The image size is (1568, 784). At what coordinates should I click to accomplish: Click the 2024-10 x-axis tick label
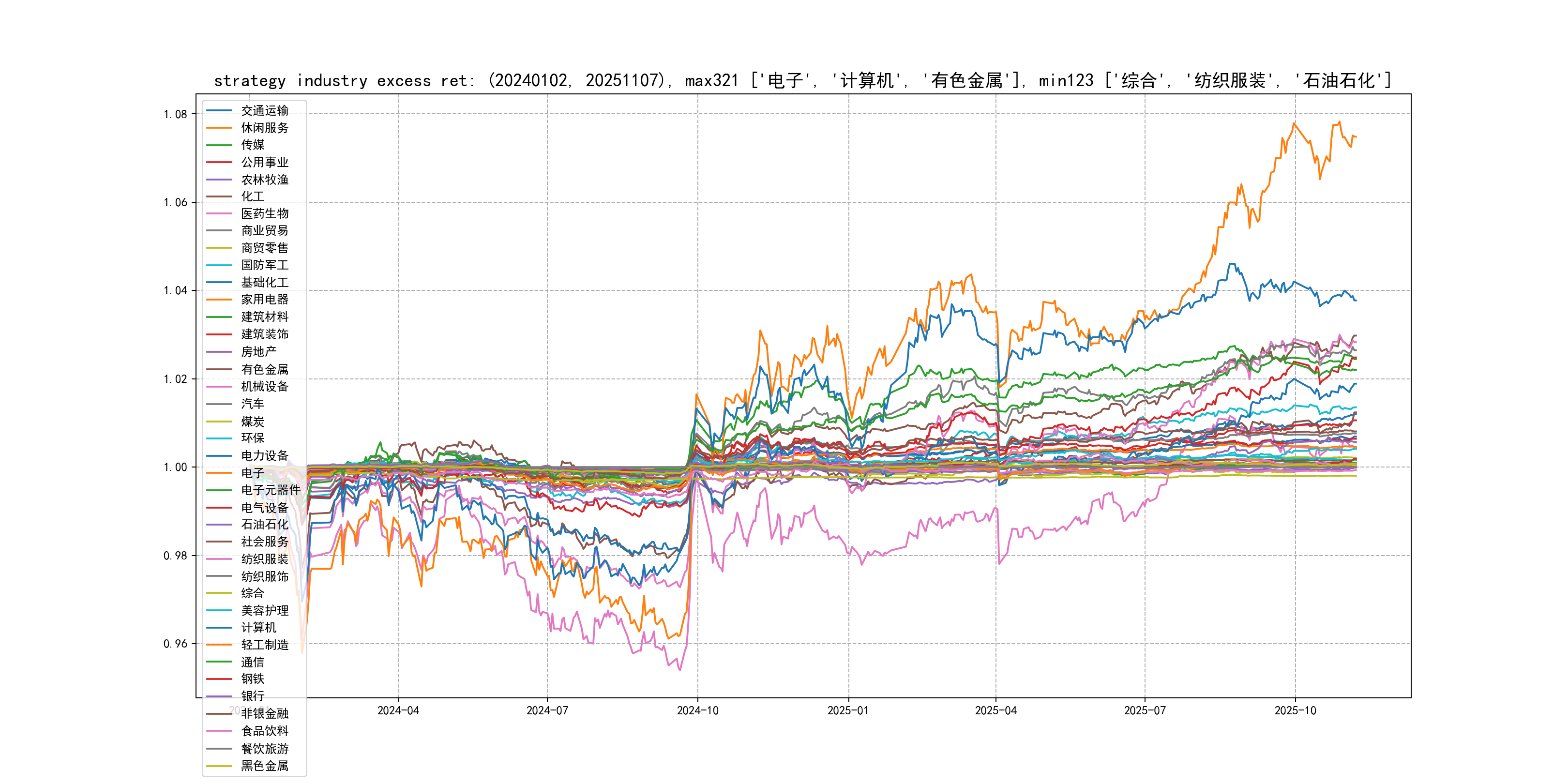697,711
